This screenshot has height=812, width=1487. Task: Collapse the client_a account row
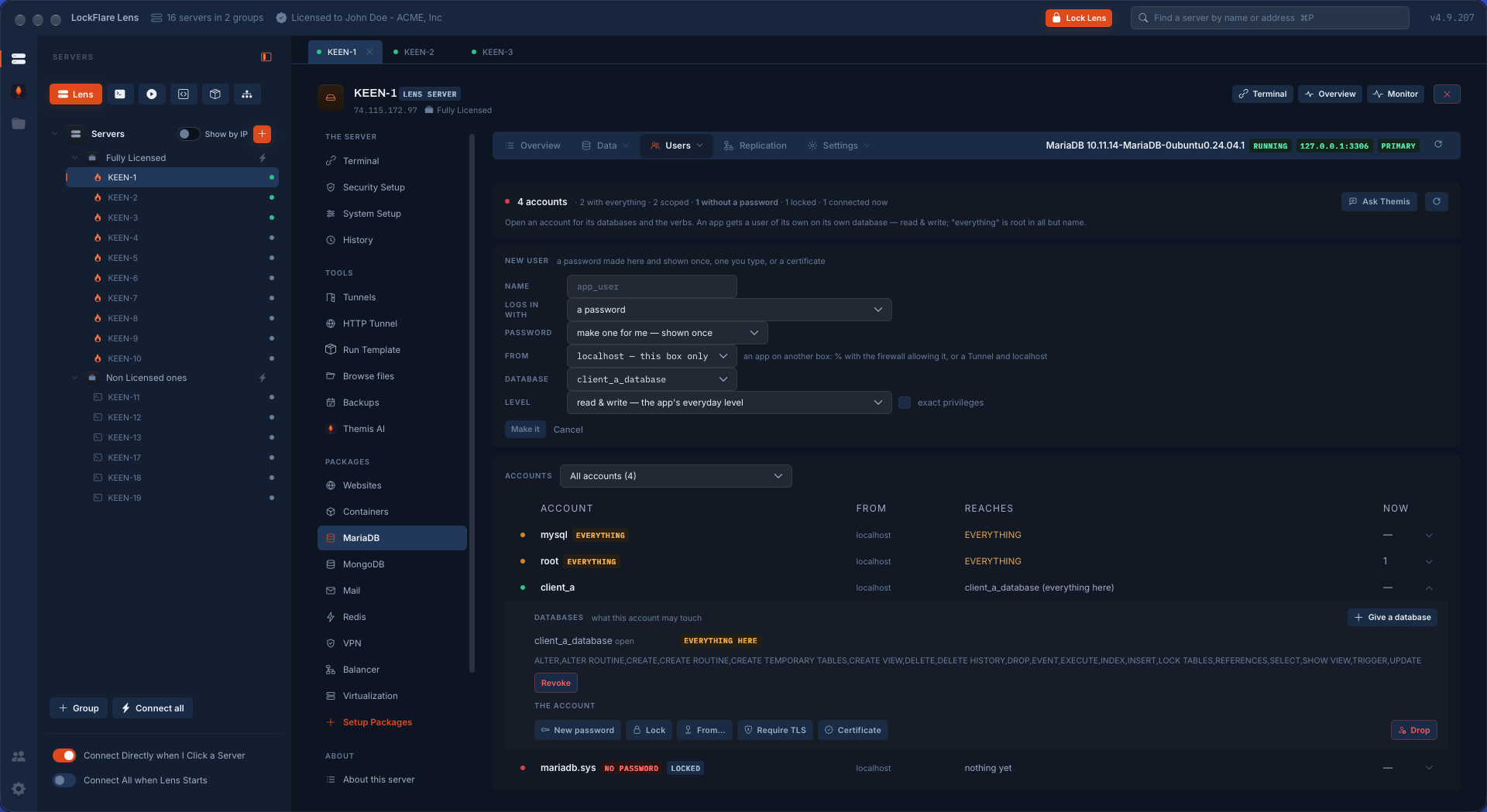[x=1429, y=588]
